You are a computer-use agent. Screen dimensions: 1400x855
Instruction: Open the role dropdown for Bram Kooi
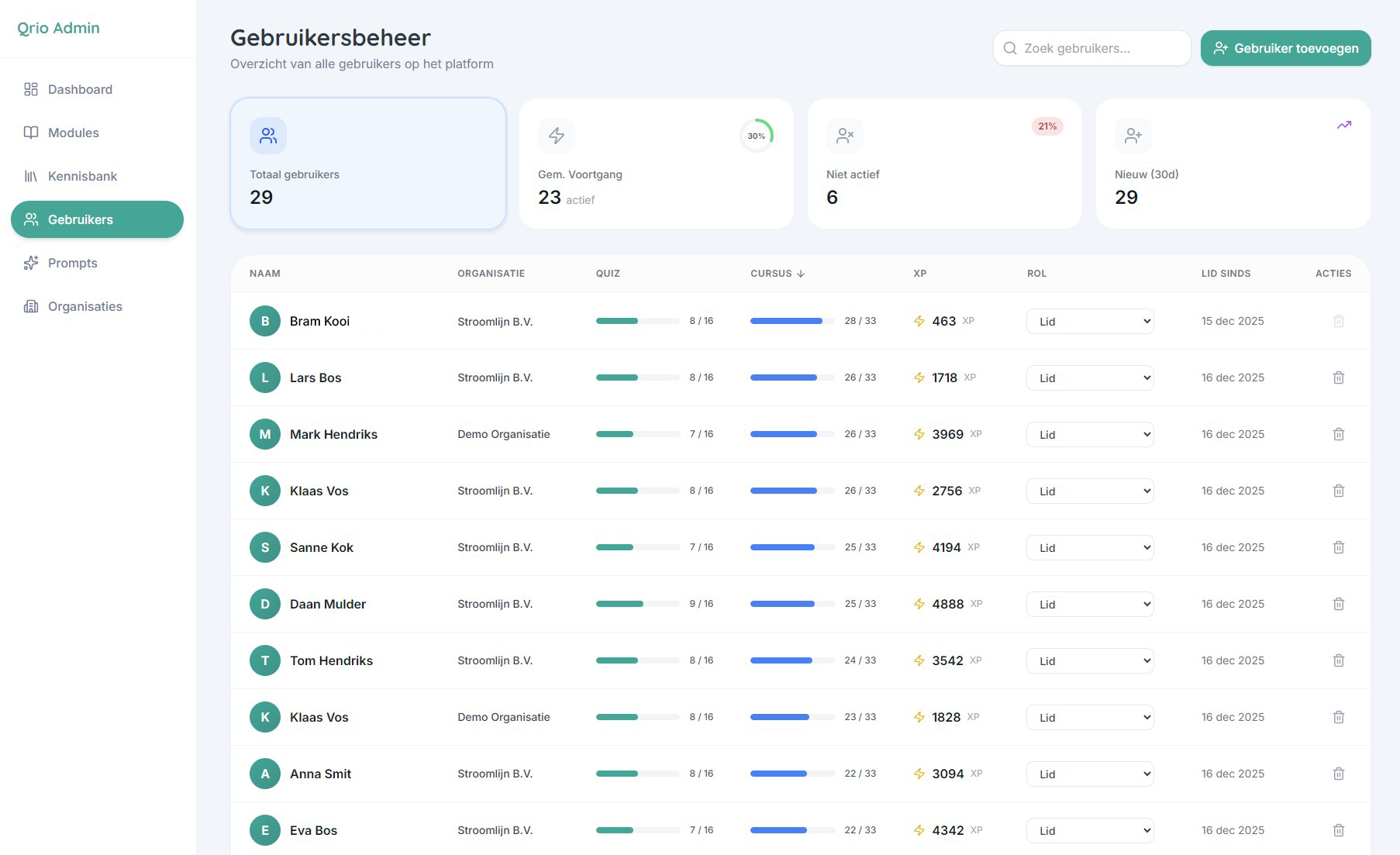pos(1089,321)
